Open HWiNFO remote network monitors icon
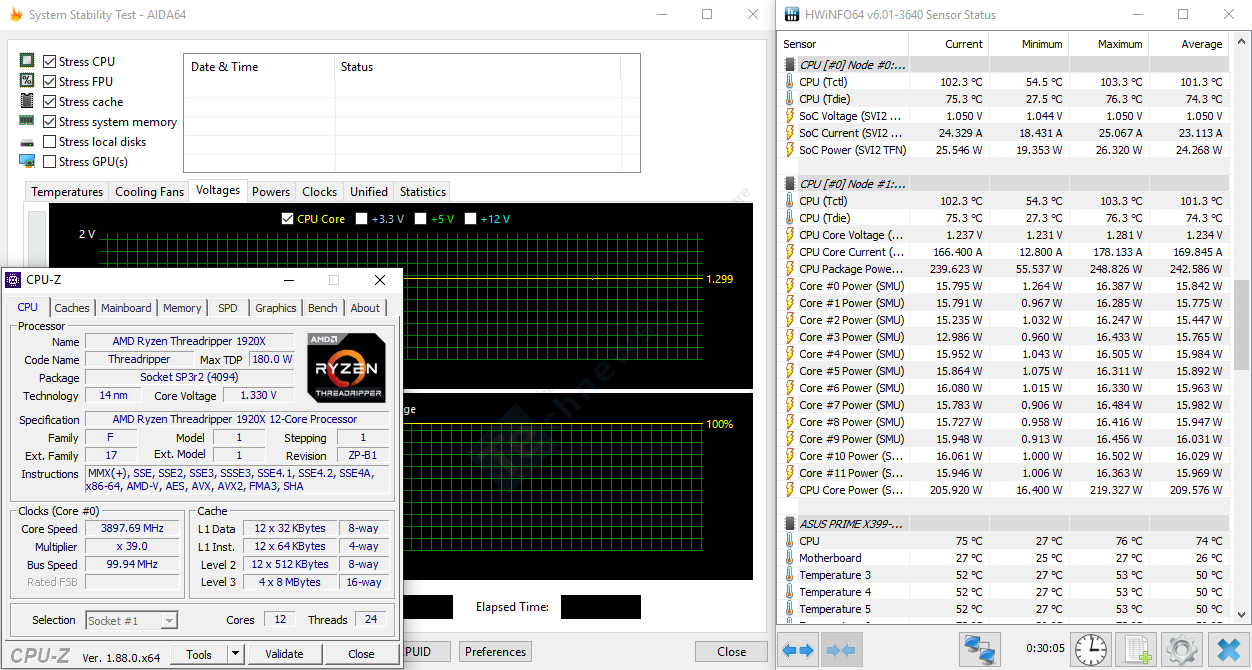Image resolution: width=1252 pixels, height=670 pixels. [x=979, y=650]
